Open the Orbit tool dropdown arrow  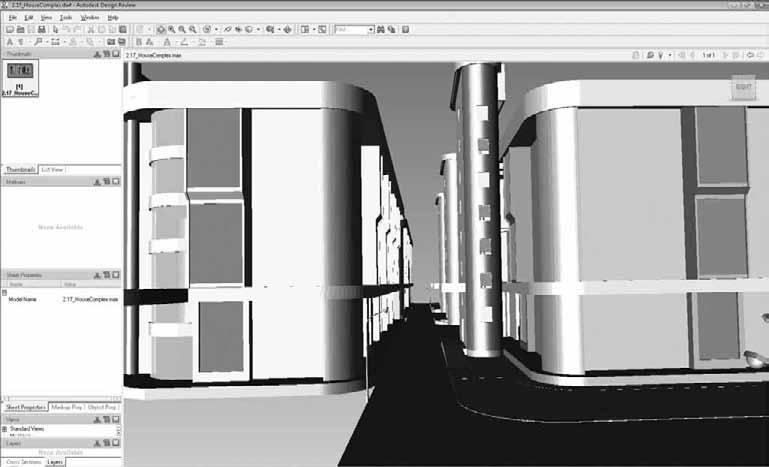pyautogui.click(x=216, y=29)
